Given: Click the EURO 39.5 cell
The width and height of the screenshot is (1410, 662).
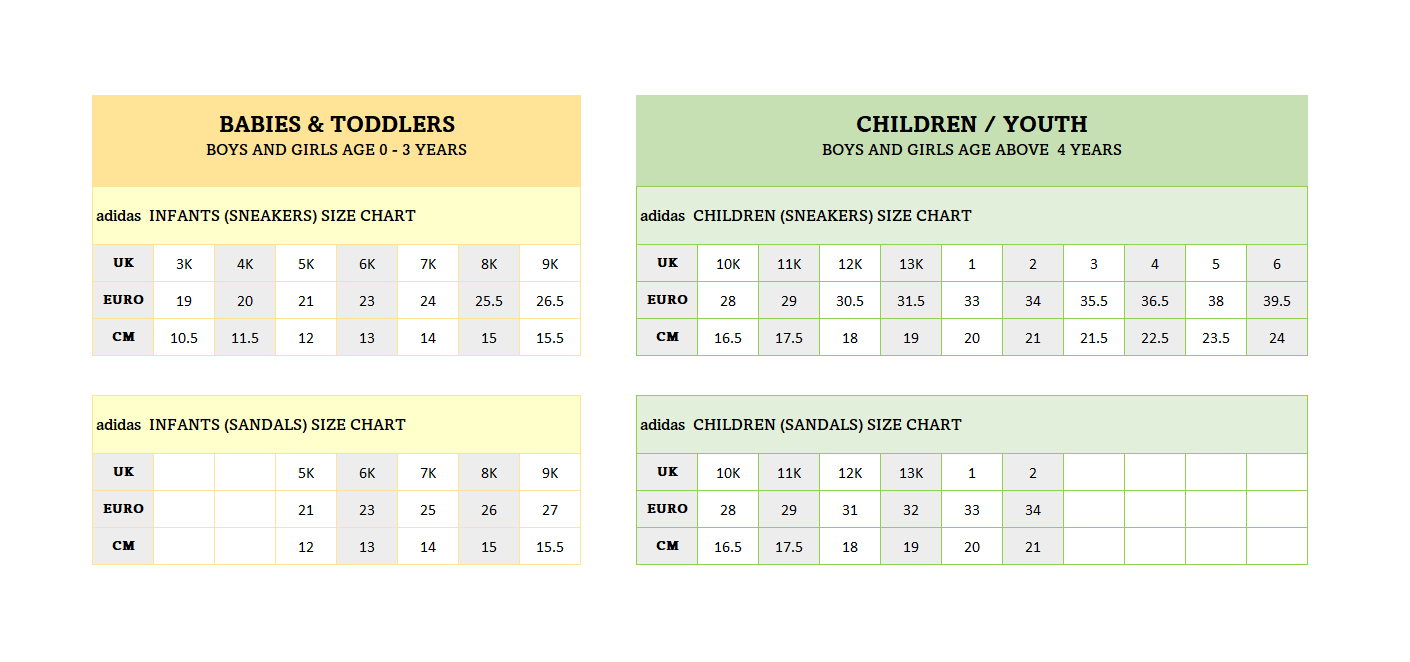Looking at the screenshot, I should 1277,301.
